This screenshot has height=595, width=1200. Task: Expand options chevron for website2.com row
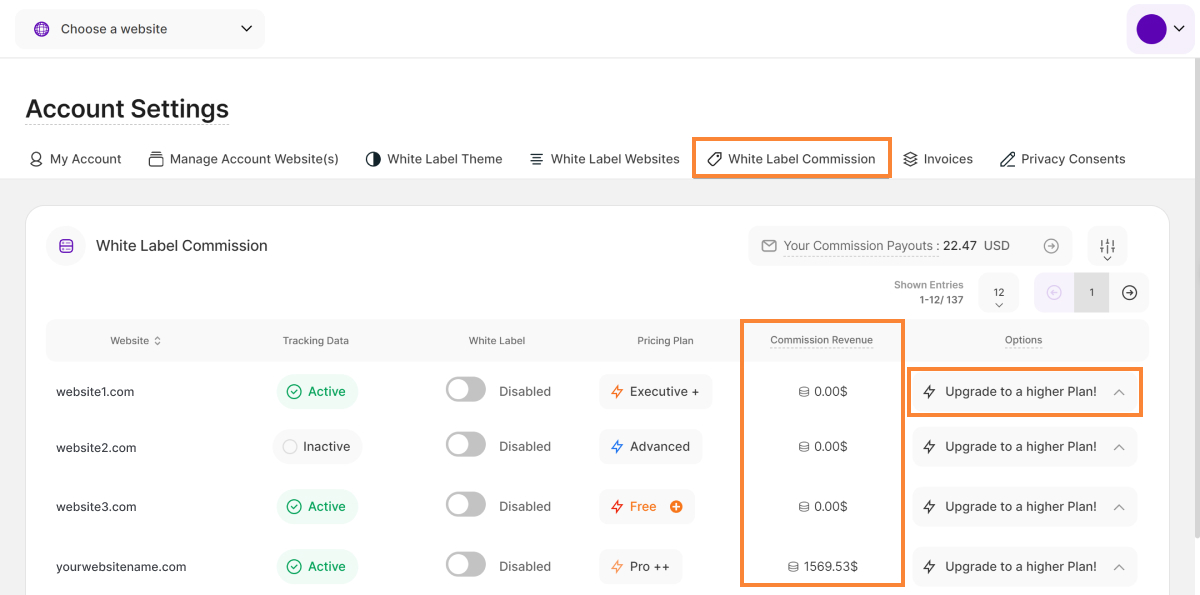[1119, 447]
